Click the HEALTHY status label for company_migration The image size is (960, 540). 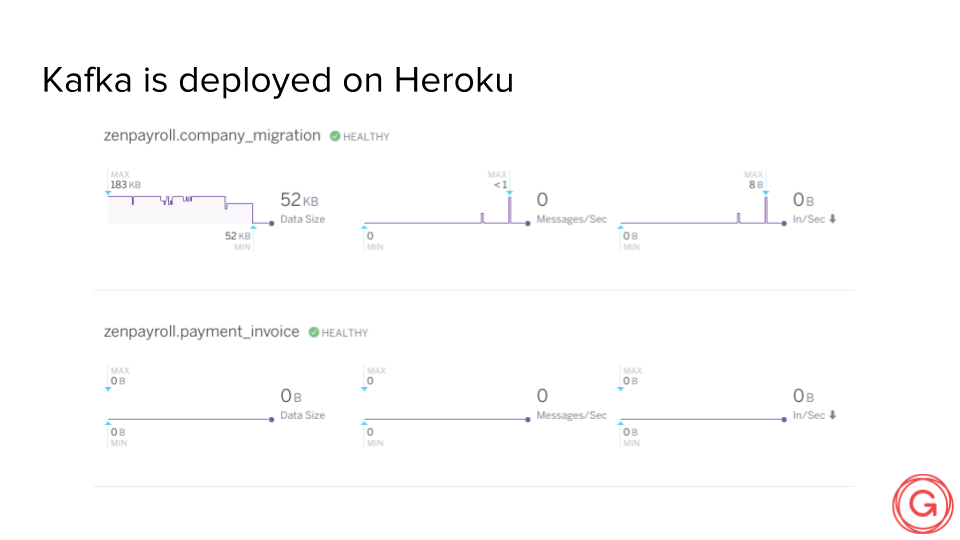click(x=366, y=137)
